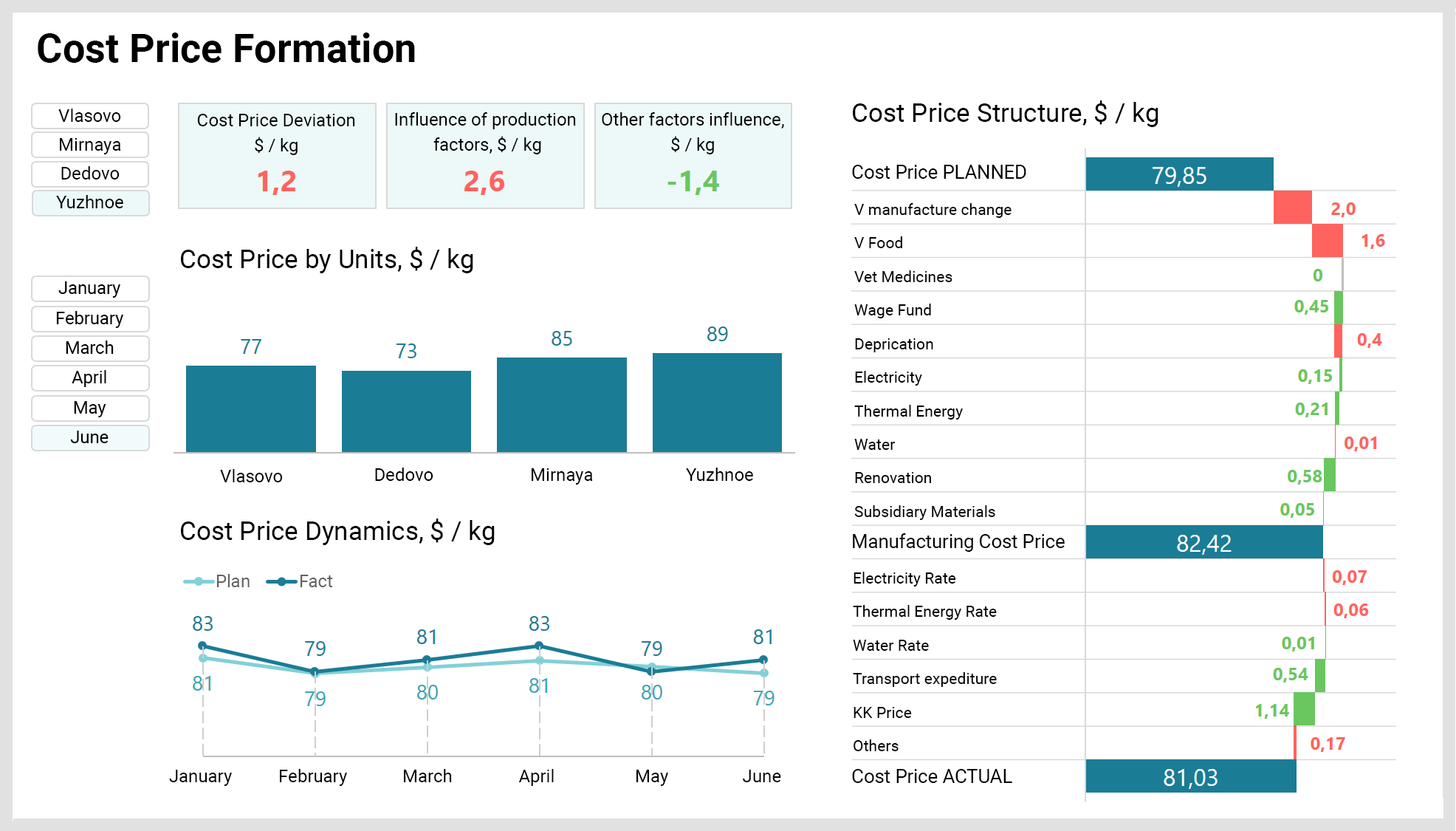
Task: Click the Transport expediture green bar
Action: pyautogui.click(x=1320, y=676)
